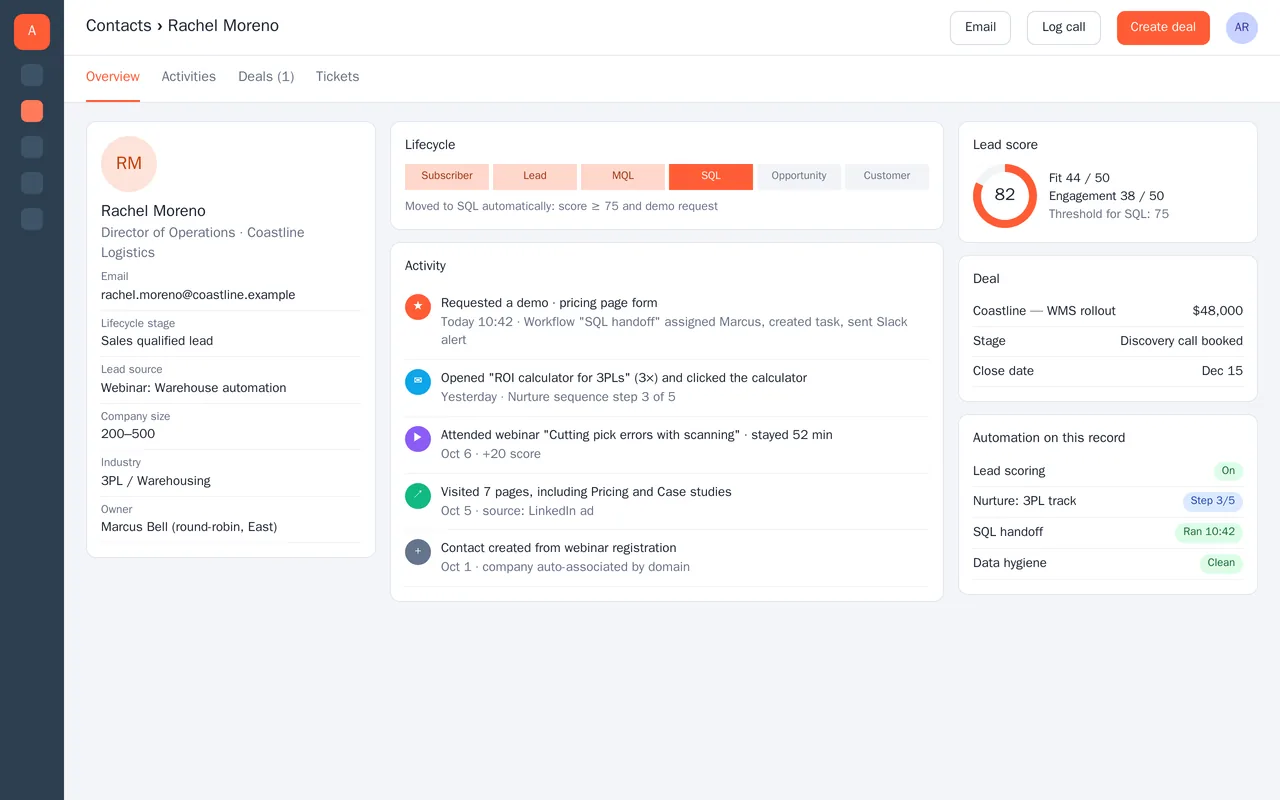
Task: Click the "Sales qualified lead" lifecycle stage value
Action: [157, 341]
